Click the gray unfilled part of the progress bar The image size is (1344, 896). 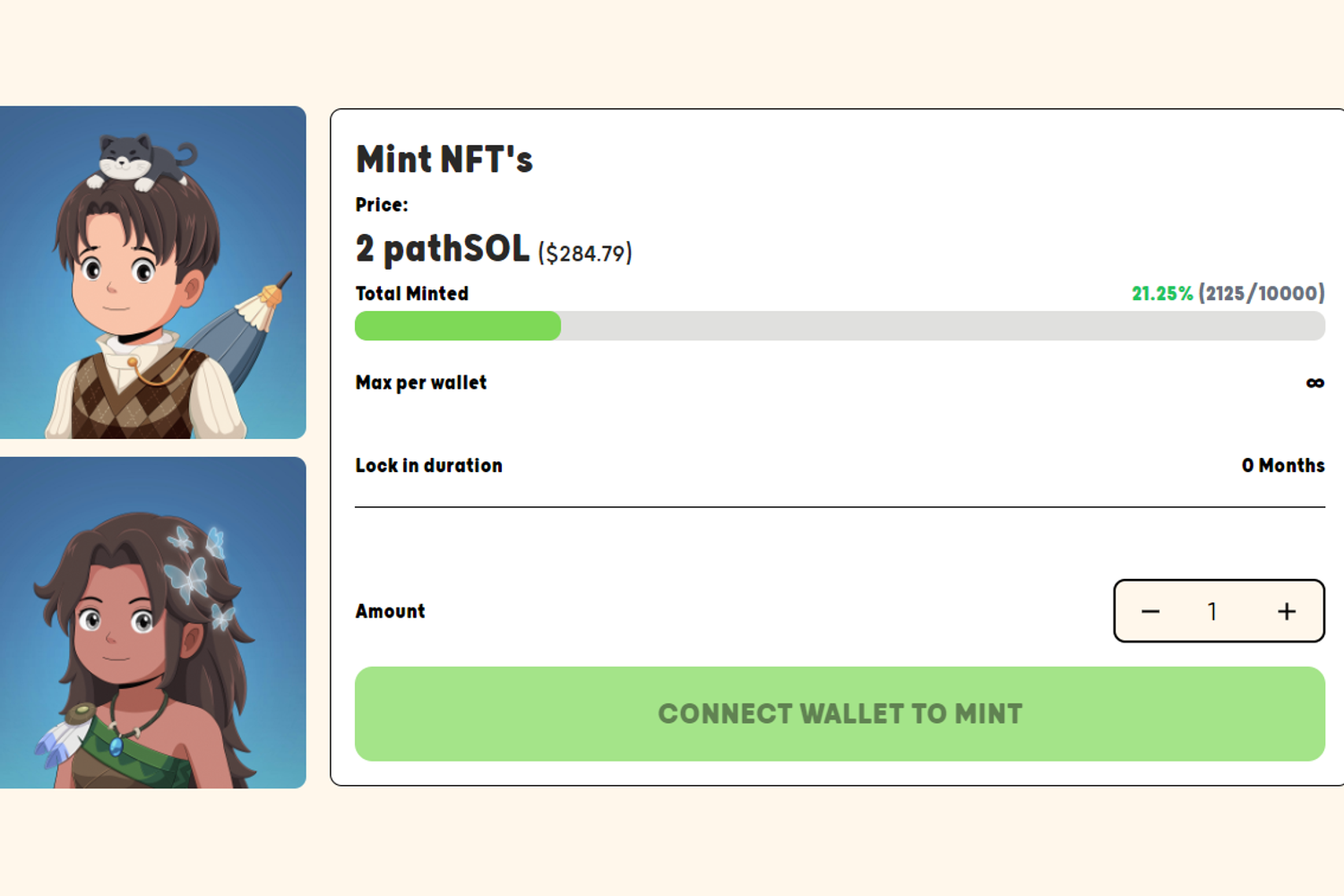pos(941,326)
